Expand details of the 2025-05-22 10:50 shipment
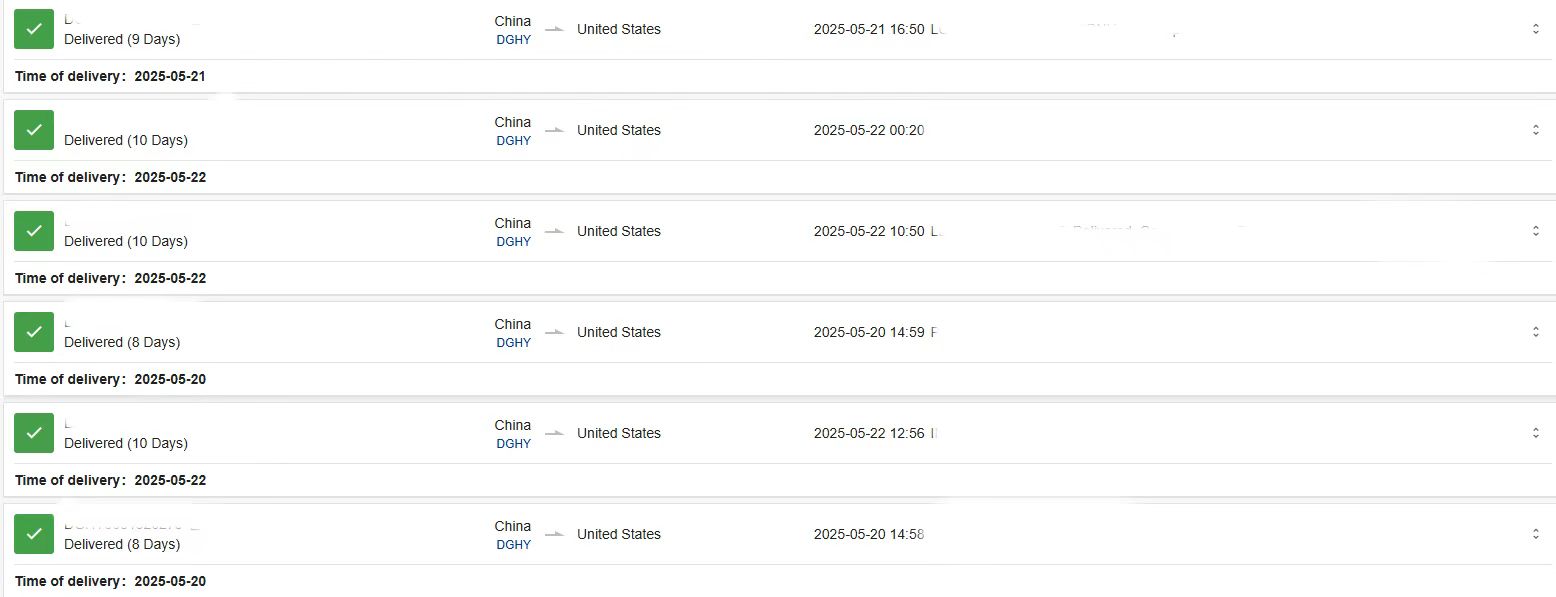The width and height of the screenshot is (1556, 597). (1536, 231)
